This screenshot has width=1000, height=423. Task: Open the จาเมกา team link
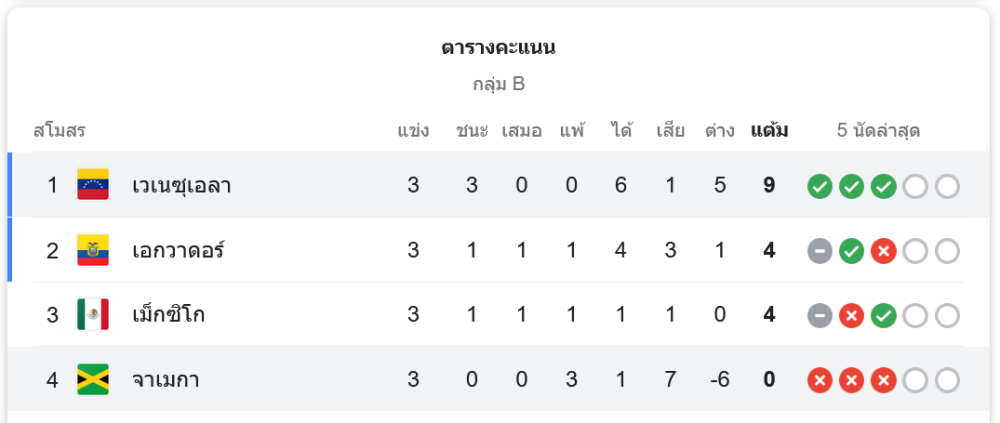[165, 380]
